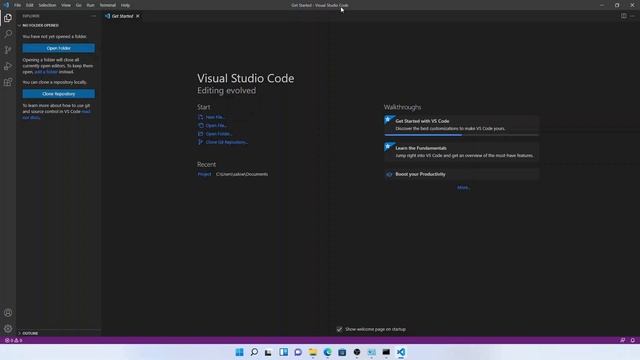Open the Terminal menu
This screenshot has height=360, width=640.
tap(108, 5)
